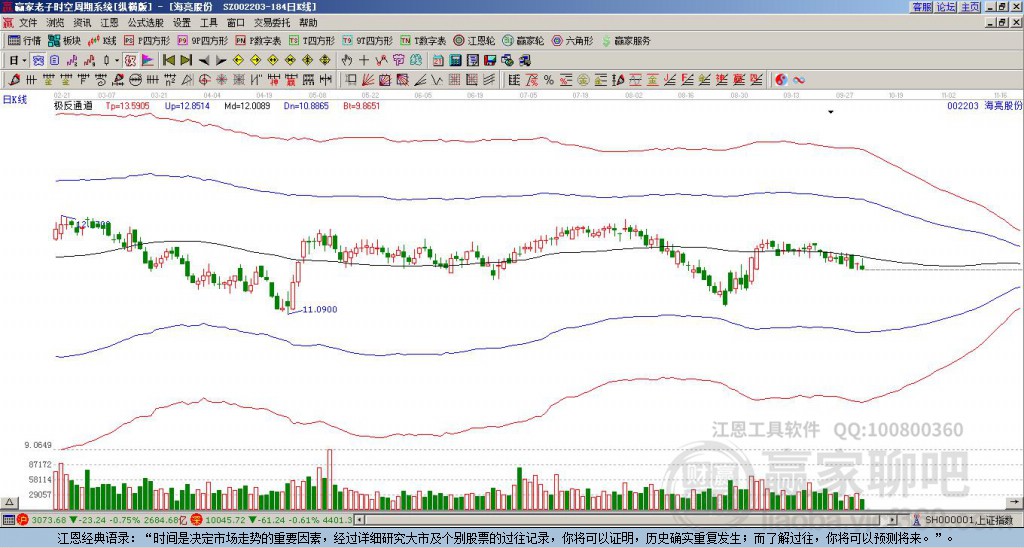Open the 公式选股 menu
1024x548 pixels.
[144, 22]
